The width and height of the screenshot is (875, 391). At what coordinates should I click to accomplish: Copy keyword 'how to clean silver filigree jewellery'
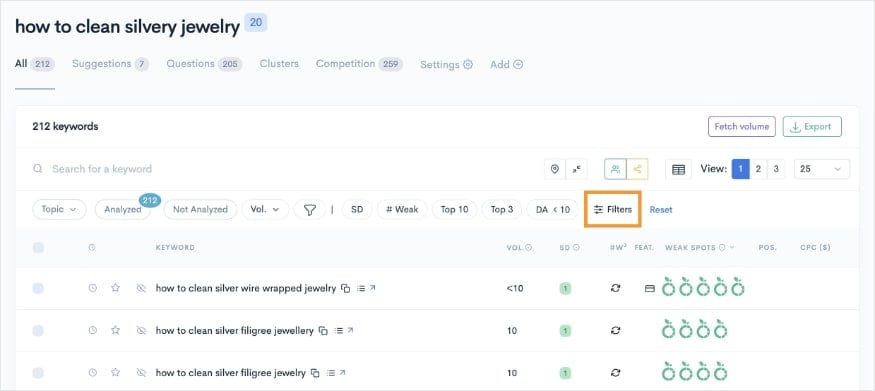(x=323, y=331)
